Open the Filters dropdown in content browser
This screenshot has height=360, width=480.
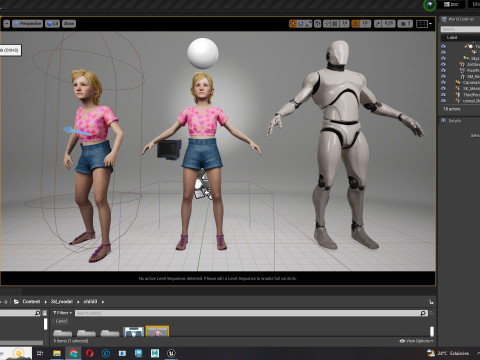(62, 313)
